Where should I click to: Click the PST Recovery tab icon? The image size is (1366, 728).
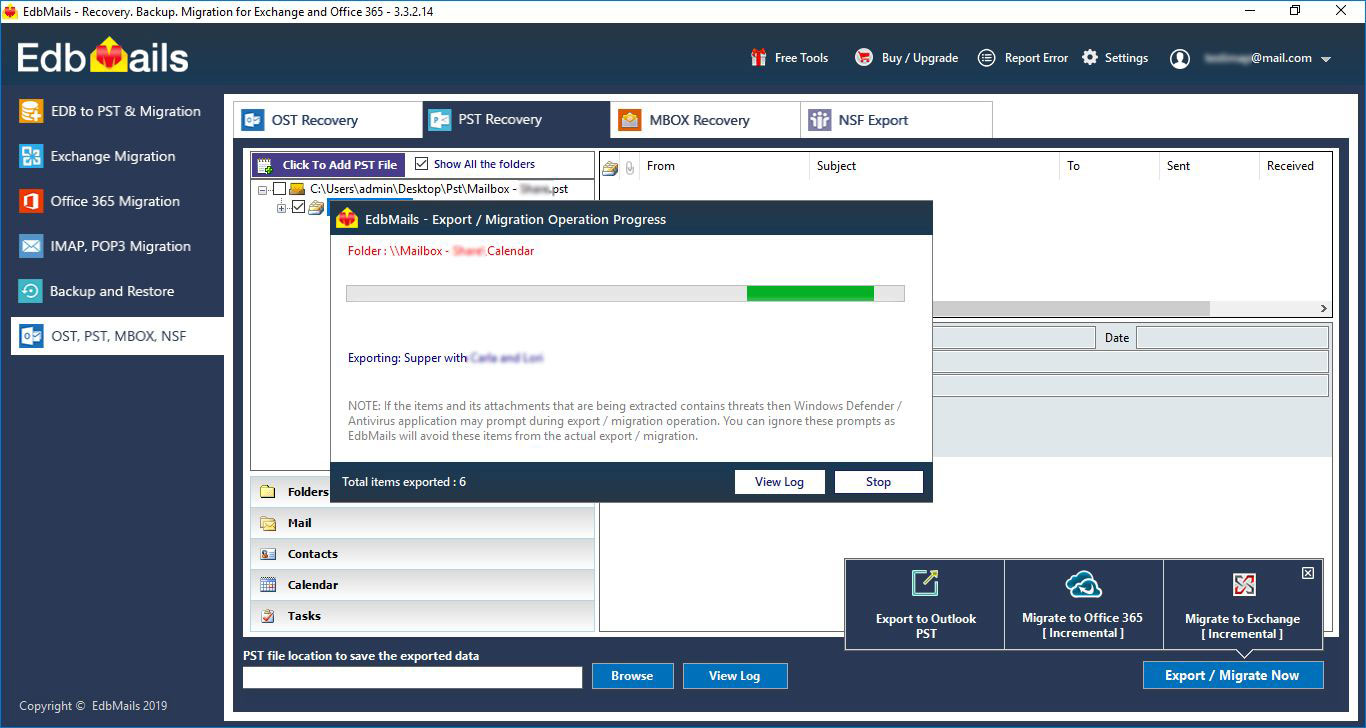coord(440,120)
